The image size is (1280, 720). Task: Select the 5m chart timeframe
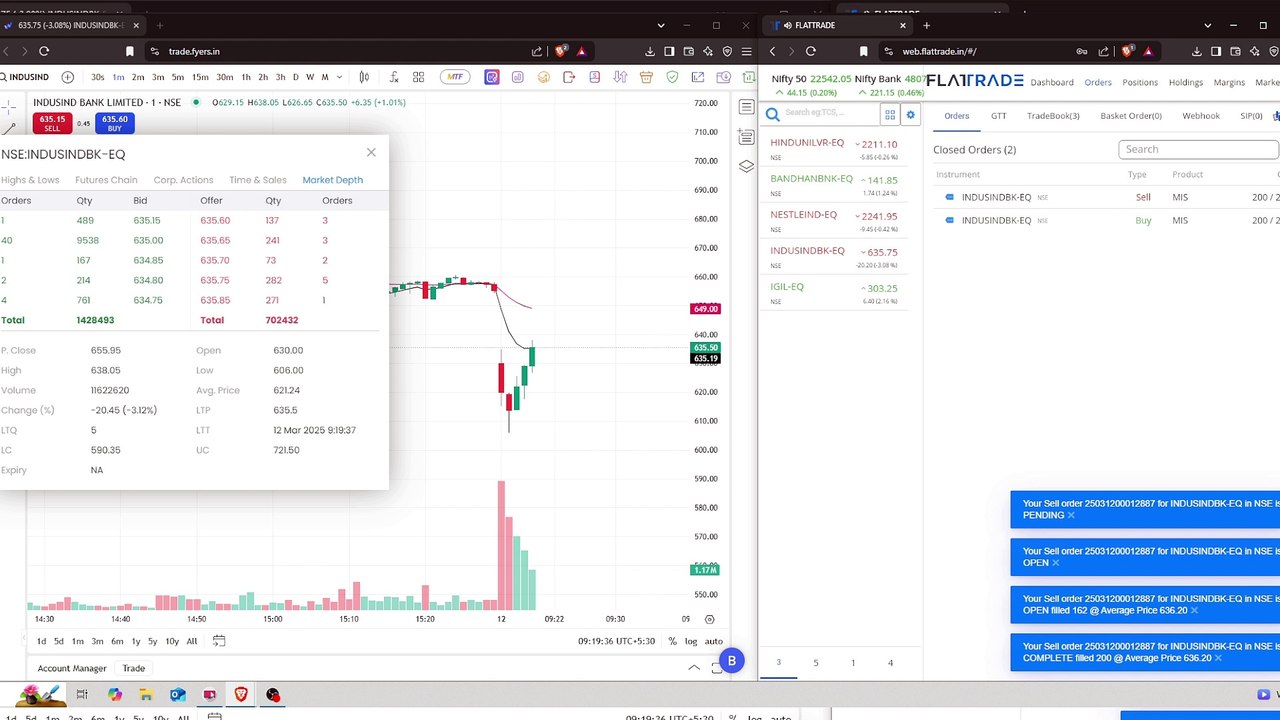tap(178, 77)
